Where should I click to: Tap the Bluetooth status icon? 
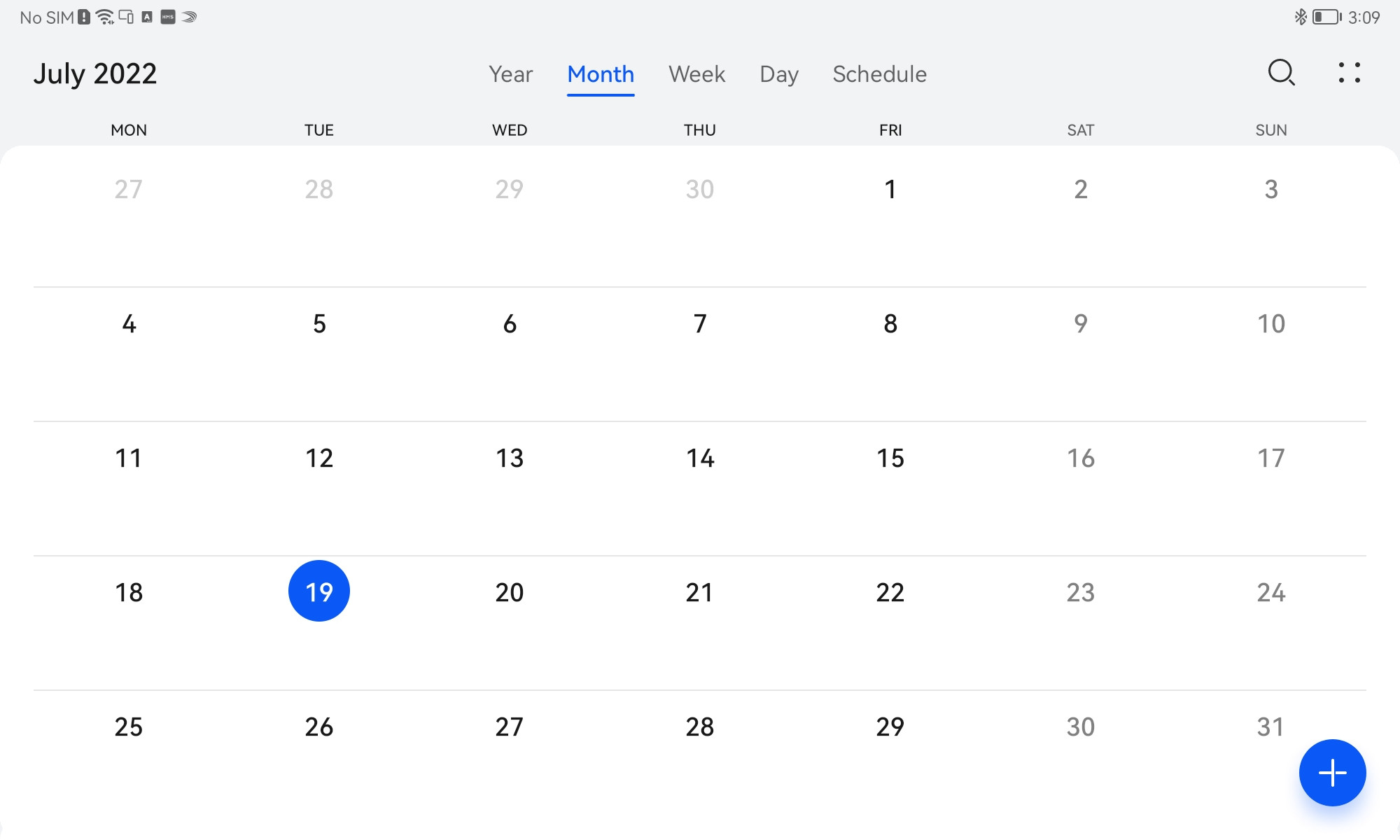point(1300,17)
